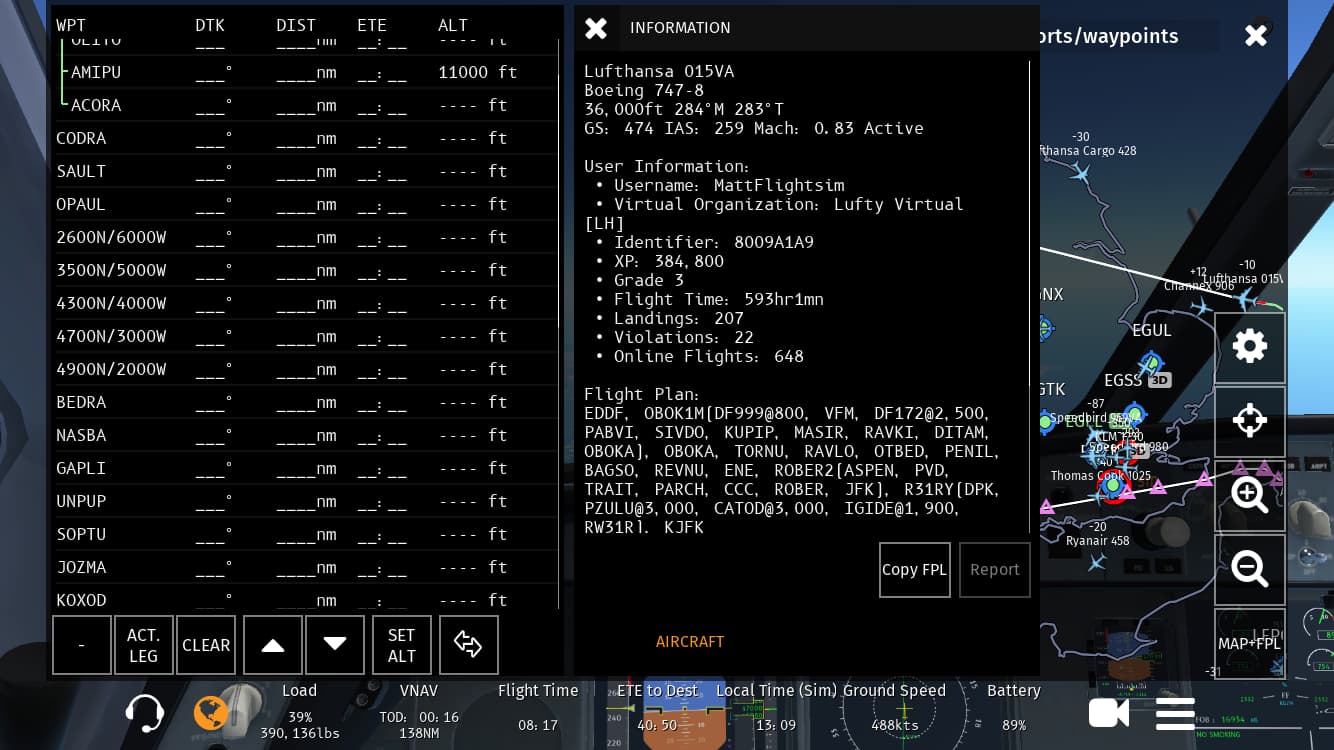Select the ACORA waypoint row
This screenshot has height=750, width=1334.
(x=305, y=105)
